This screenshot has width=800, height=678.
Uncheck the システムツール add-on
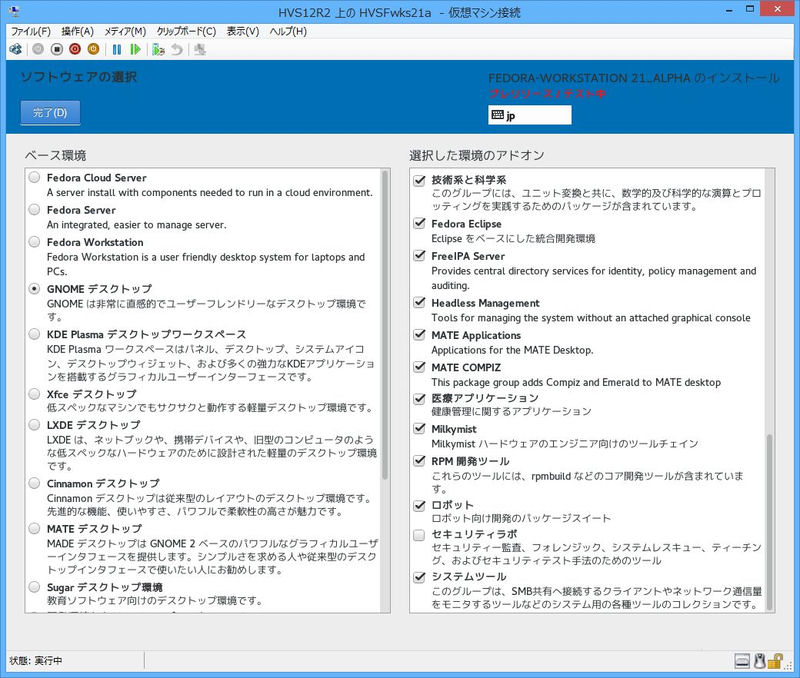point(419,577)
